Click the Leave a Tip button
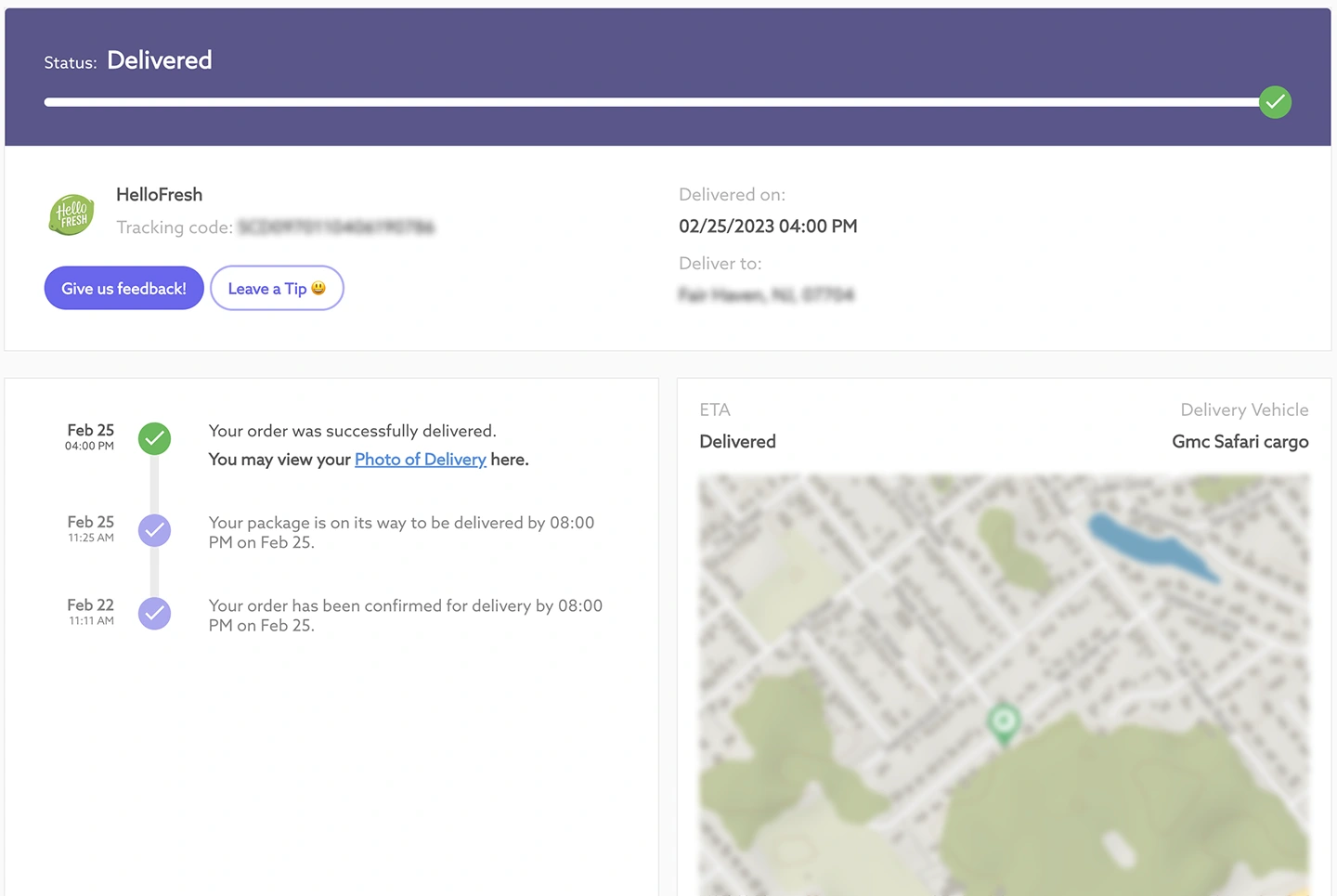 click(x=277, y=289)
